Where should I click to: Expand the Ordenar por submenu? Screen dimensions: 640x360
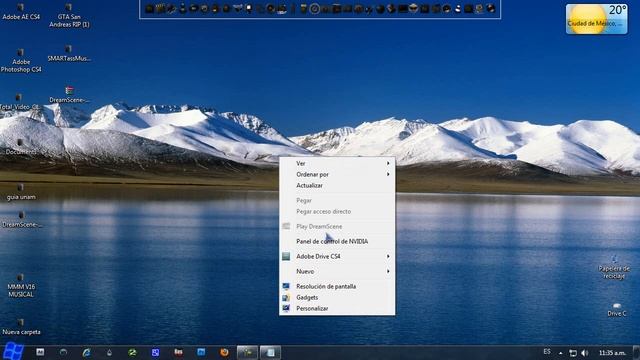pyautogui.click(x=337, y=174)
